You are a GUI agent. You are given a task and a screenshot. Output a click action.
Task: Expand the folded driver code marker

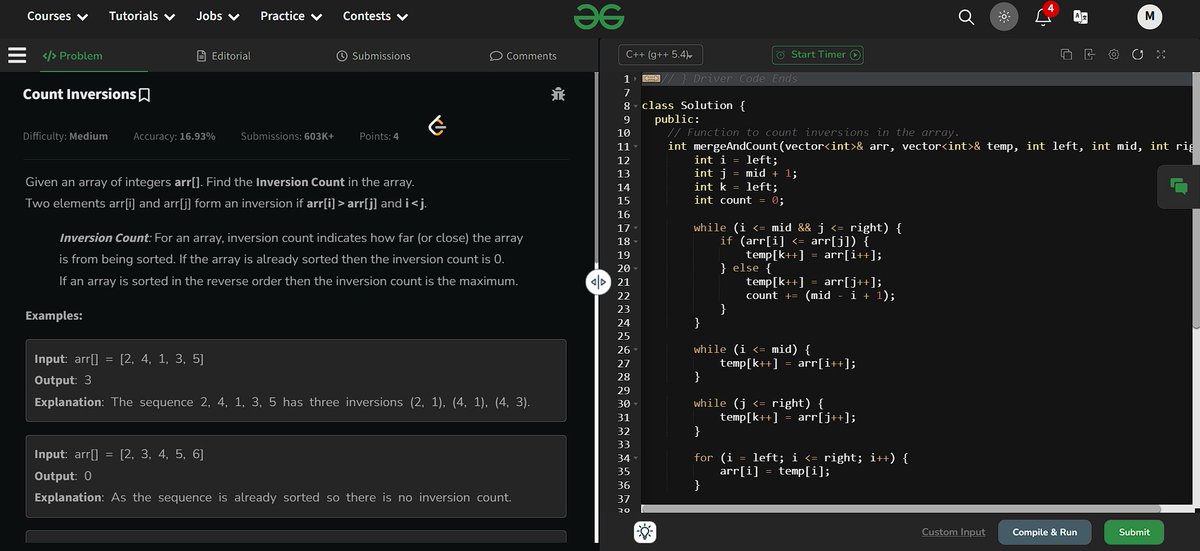[x=650, y=78]
